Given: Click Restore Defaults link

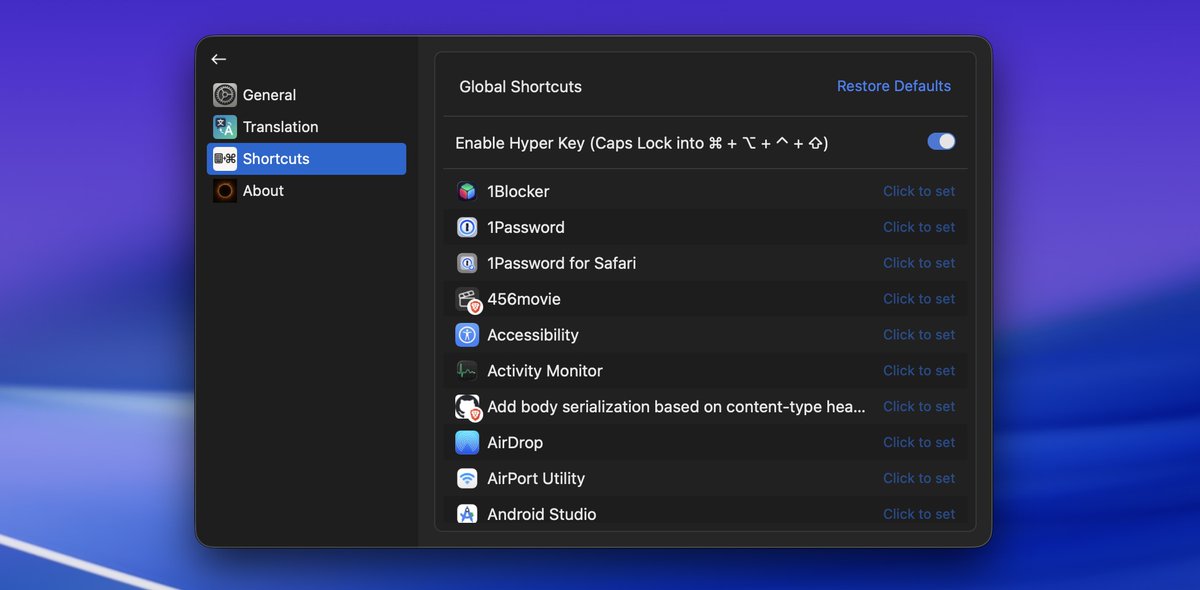Looking at the screenshot, I should [894, 86].
